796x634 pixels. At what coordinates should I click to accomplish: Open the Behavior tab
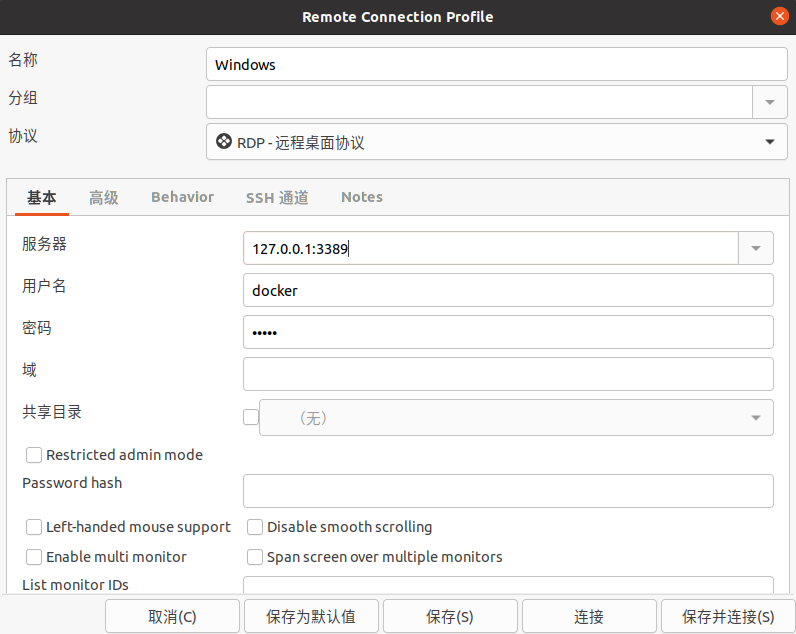tap(182, 197)
